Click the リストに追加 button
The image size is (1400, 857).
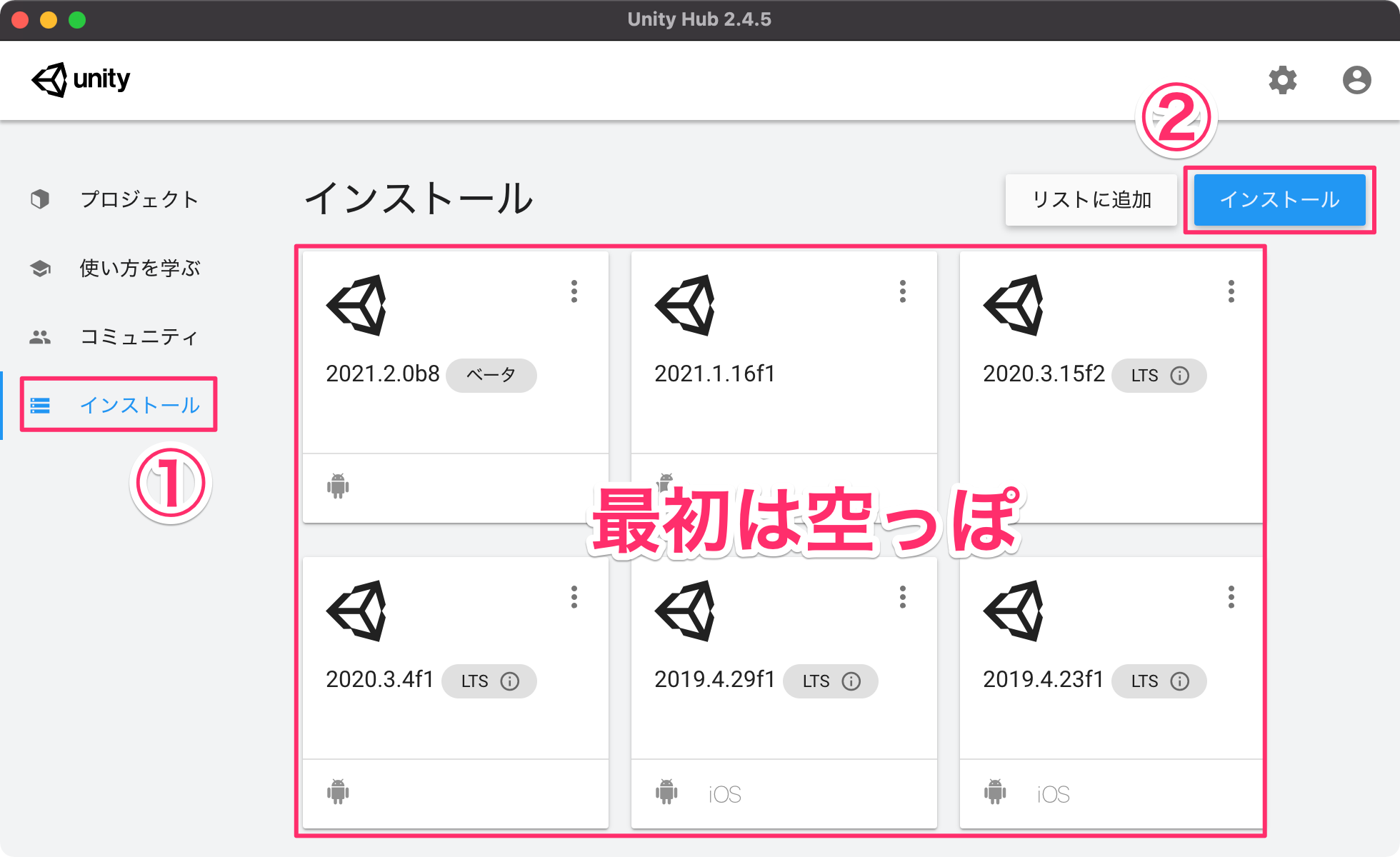tap(1091, 199)
